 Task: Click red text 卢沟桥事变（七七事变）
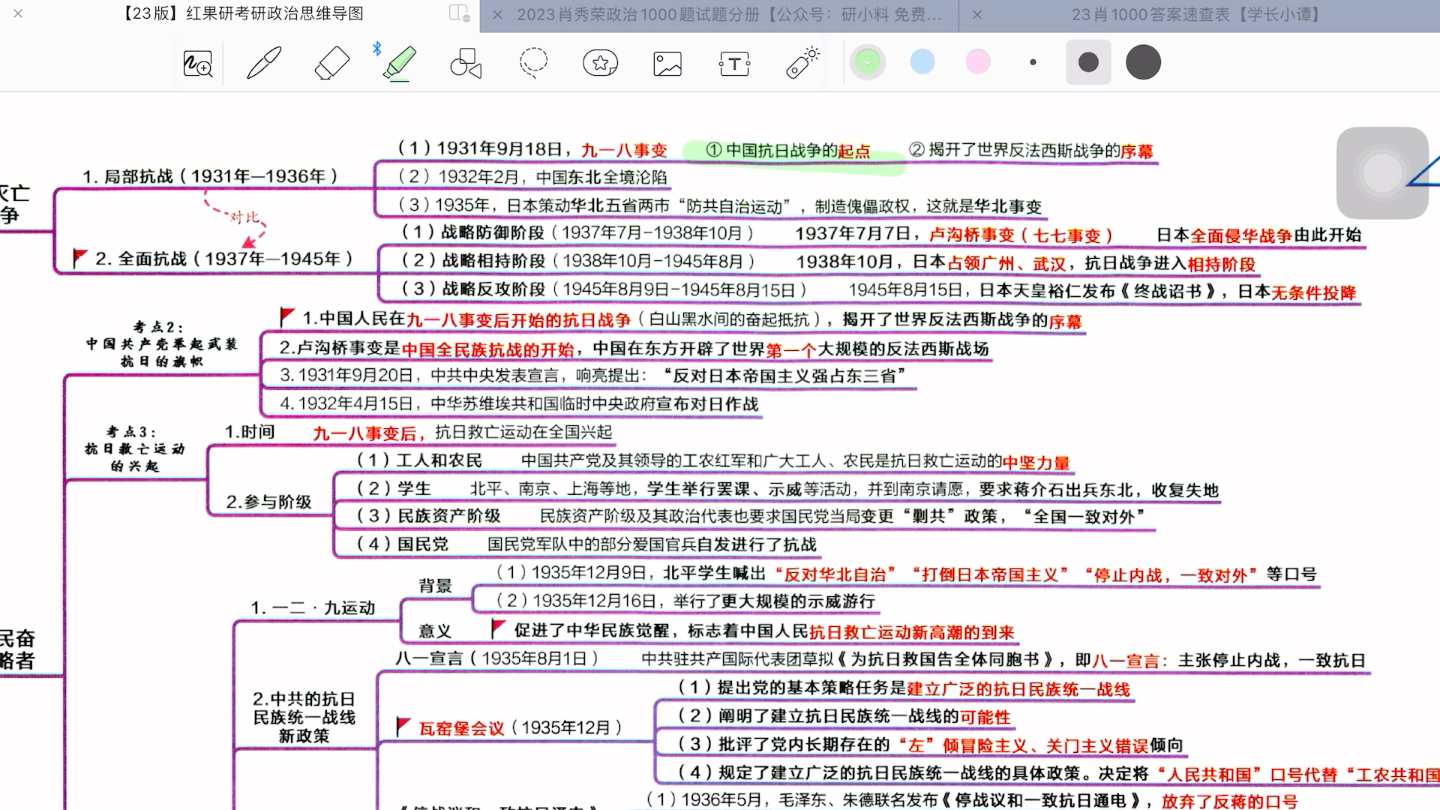pos(1021,235)
